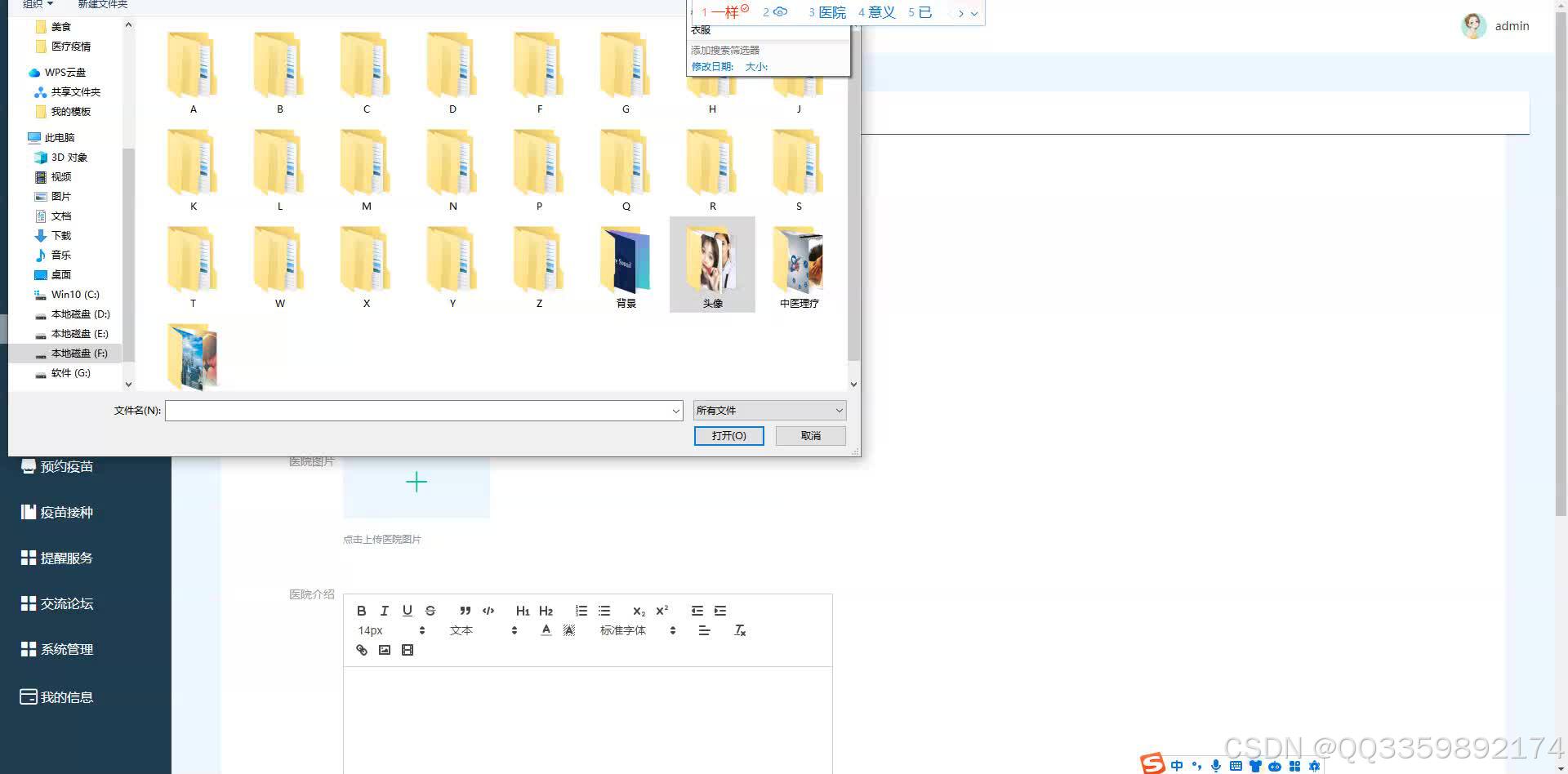The width and height of the screenshot is (1568, 774).
Task: Open the soft keyboard in Sogou bar
Action: (1236, 766)
